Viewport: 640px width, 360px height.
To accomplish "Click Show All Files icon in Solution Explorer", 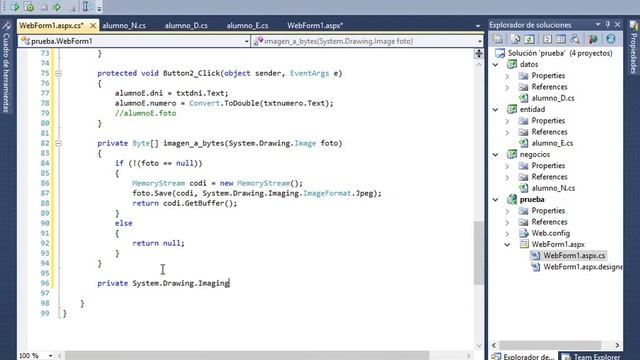I will (516, 39).
